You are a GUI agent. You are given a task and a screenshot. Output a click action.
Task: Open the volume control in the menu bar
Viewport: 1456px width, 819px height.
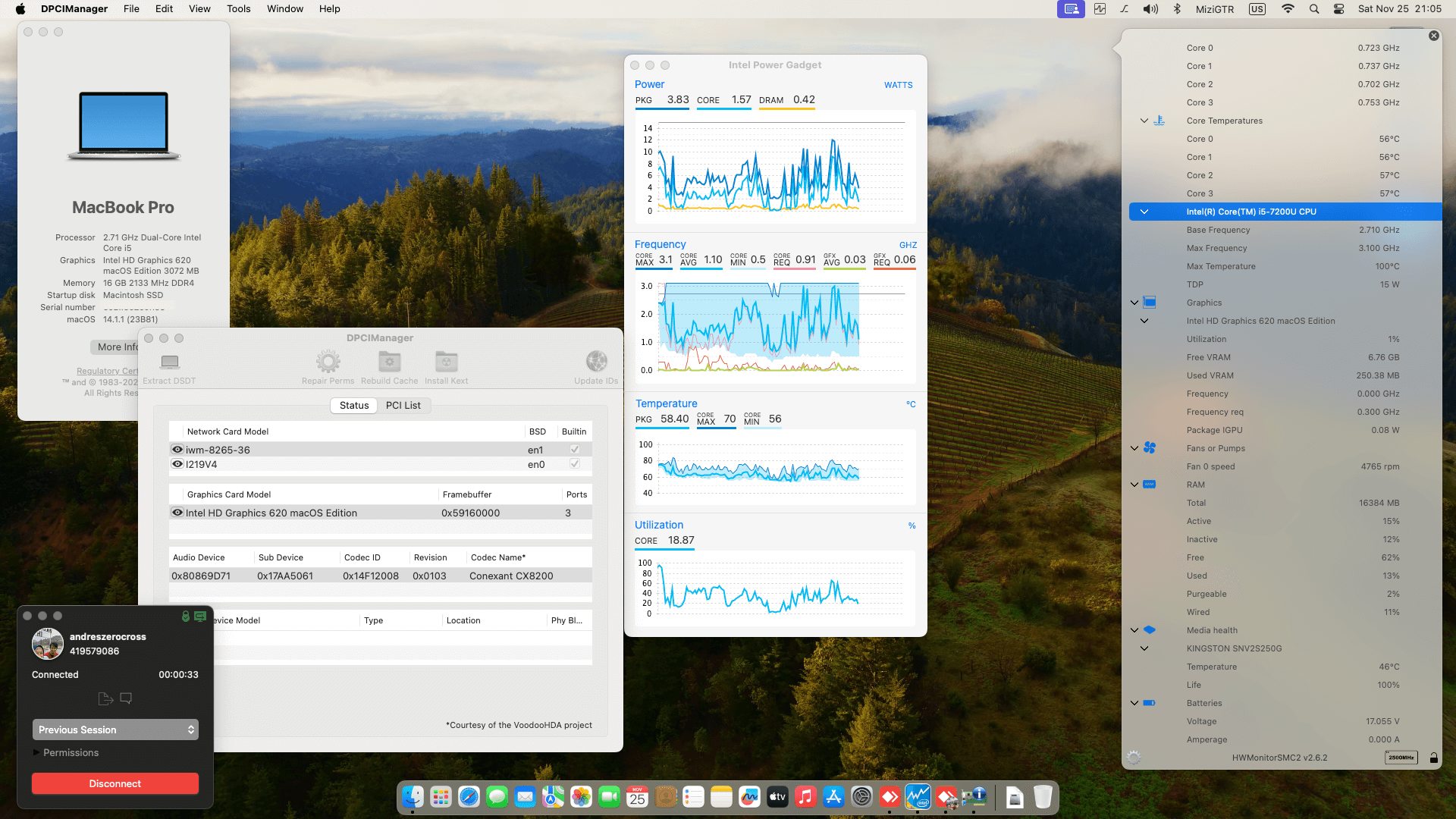click(1150, 9)
